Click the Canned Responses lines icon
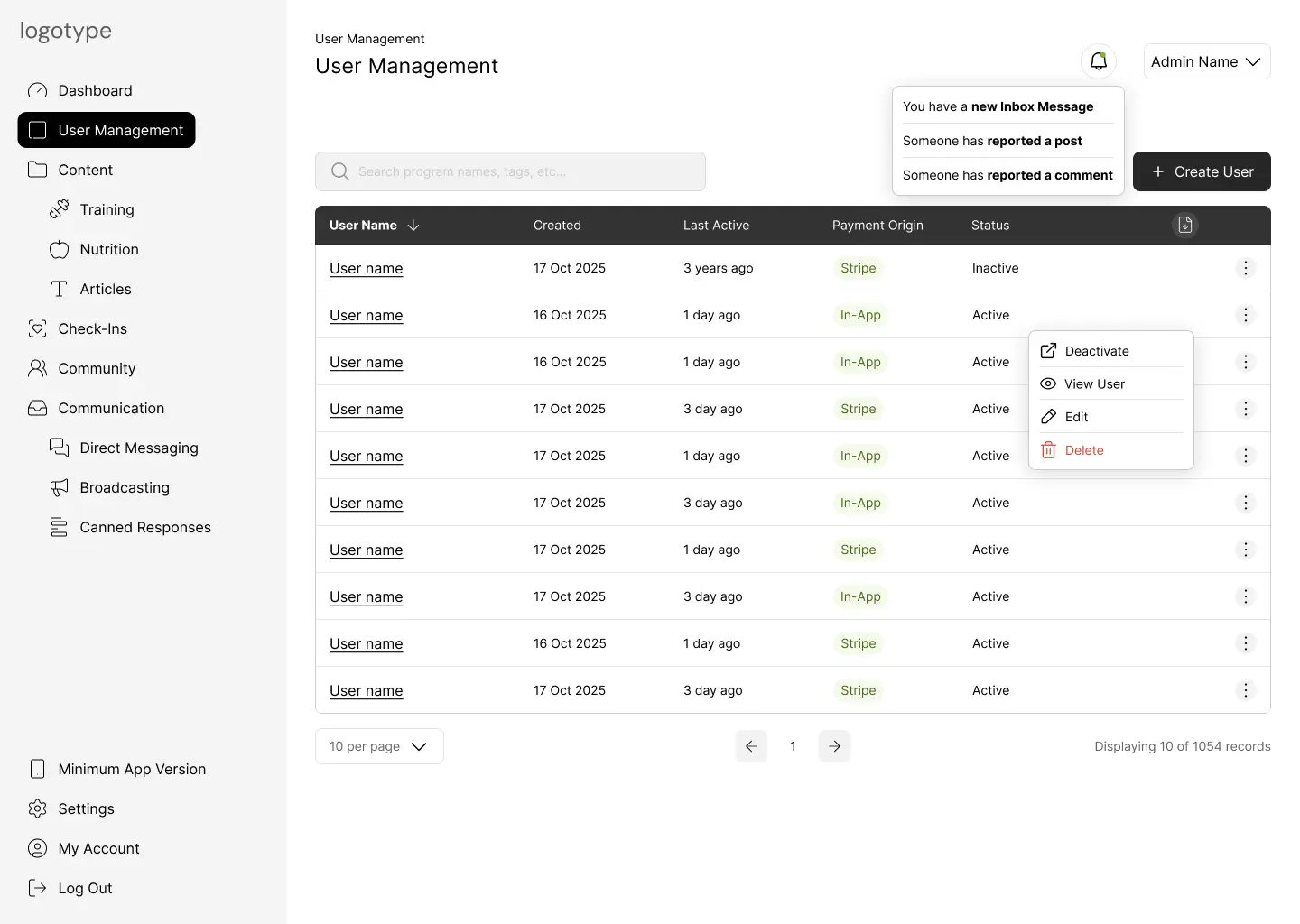The height and width of the screenshot is (924, 1300). click(59, 527)
